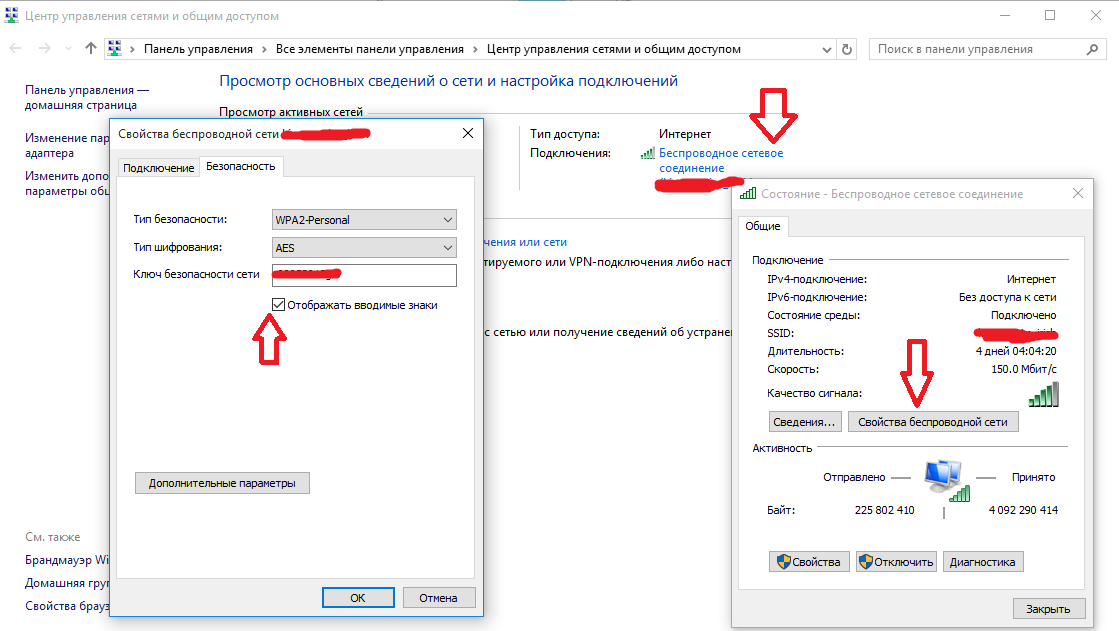Click the control panel icon in address bar
The height and width of the screenshot is (631, 1119).
(x=115, y=48)
